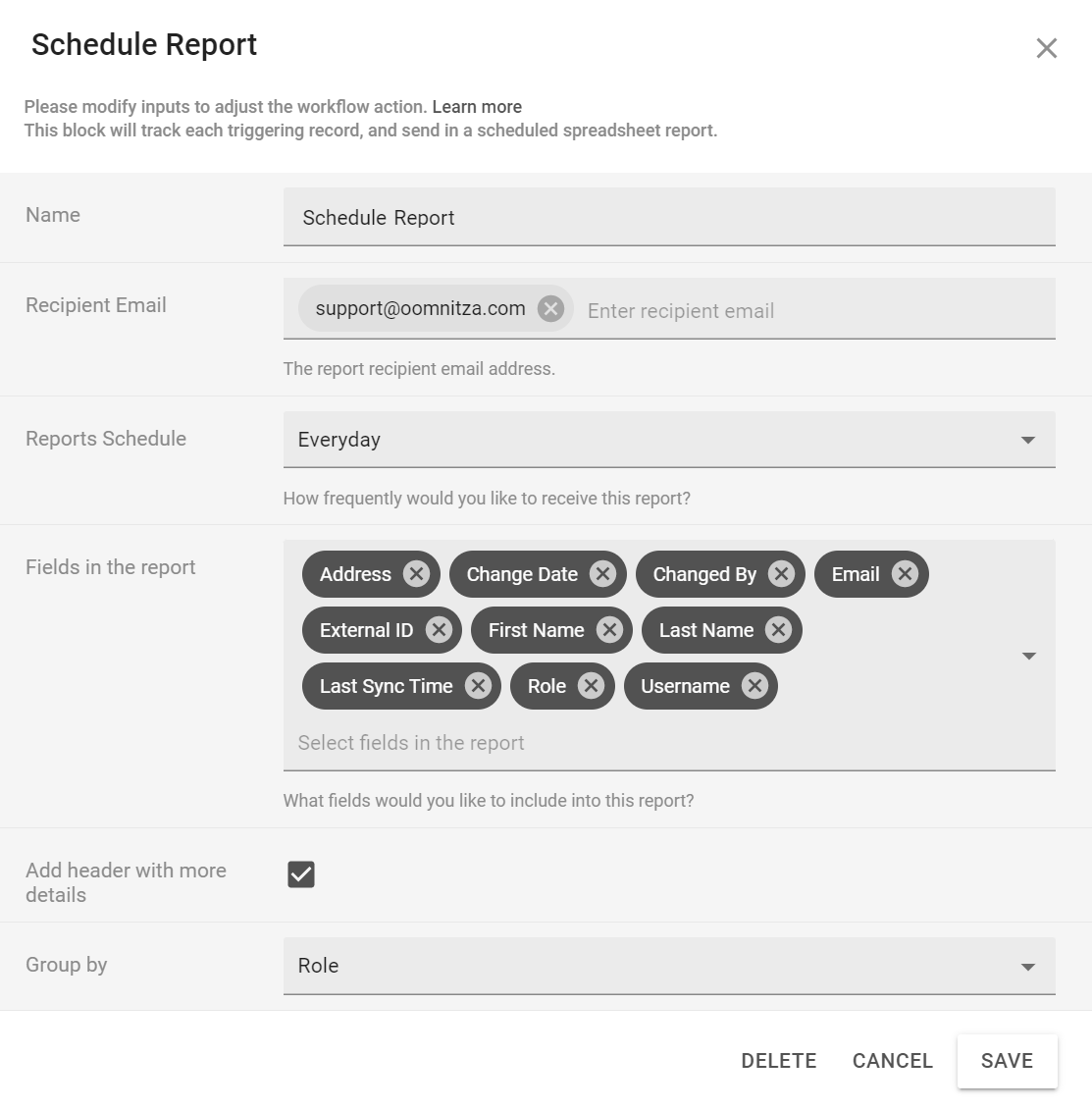
Task: Remove the Email field chip
Action: coord(905,574)
